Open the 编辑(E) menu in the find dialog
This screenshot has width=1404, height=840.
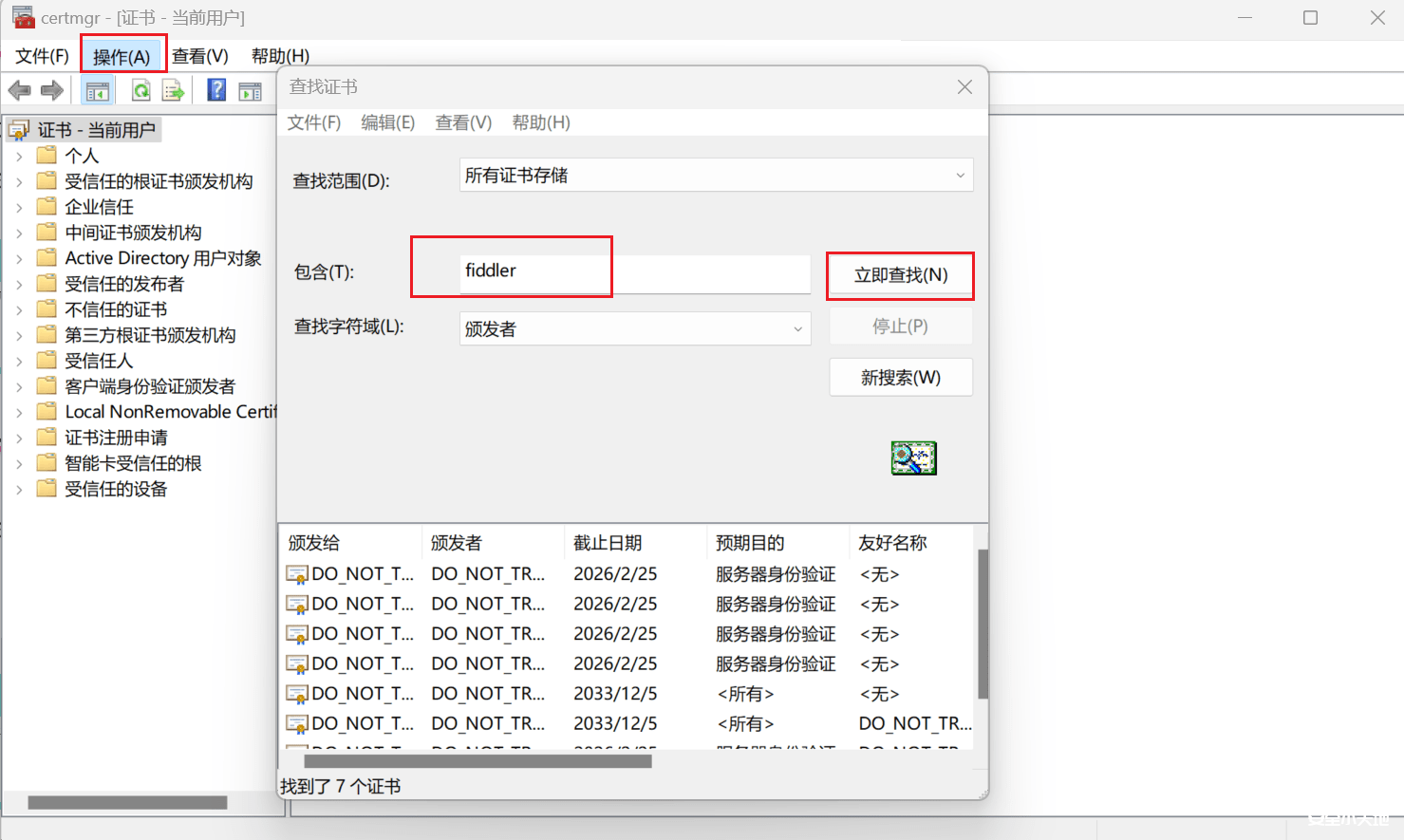click(387, 121)
